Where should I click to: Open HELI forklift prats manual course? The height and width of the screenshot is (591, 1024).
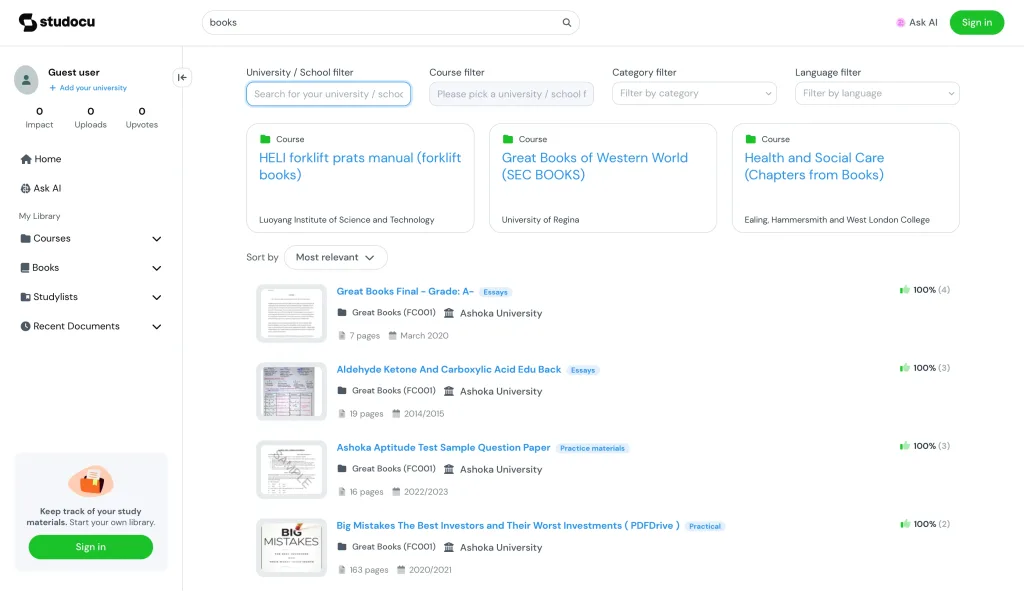click(x=360, y=166)
